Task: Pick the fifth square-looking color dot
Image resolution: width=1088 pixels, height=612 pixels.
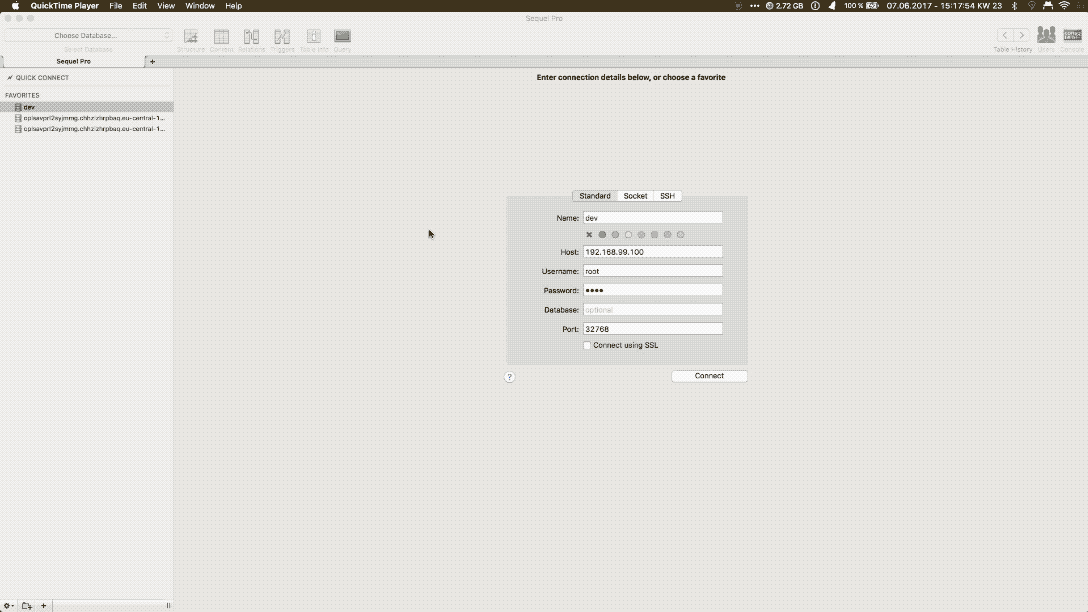Action: point(654,235)
